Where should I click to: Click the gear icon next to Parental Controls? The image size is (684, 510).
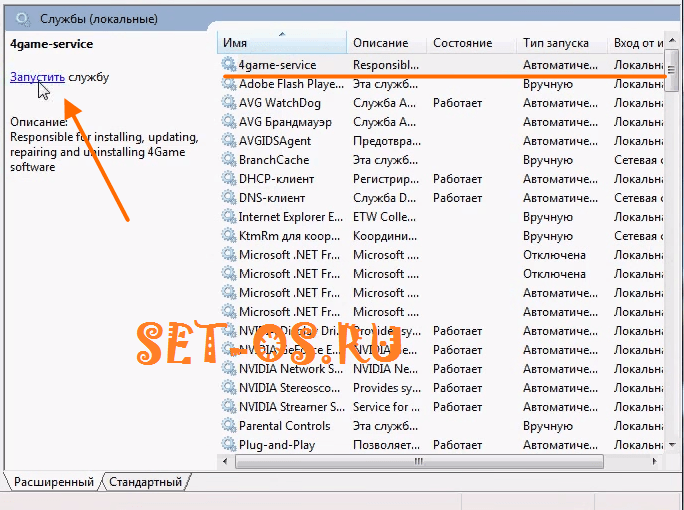point(229,425)
